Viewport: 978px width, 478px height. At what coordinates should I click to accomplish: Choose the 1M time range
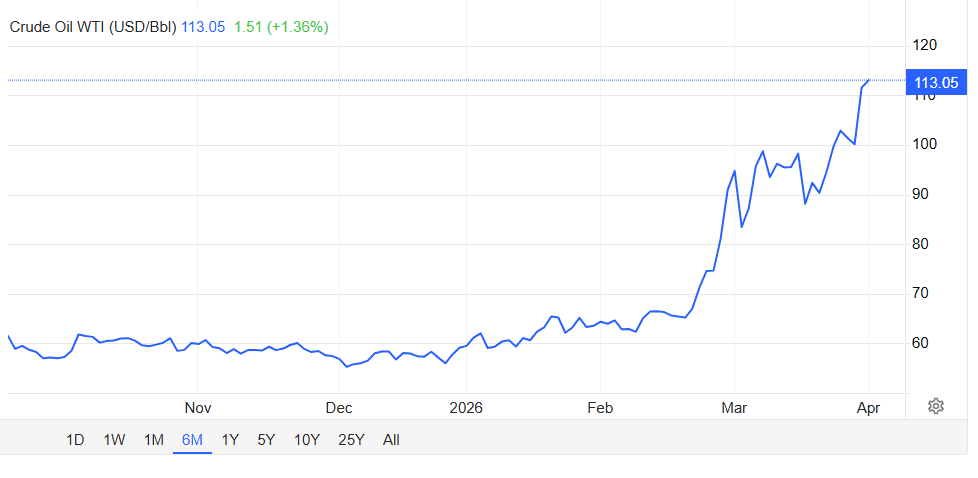click(153, 440)
